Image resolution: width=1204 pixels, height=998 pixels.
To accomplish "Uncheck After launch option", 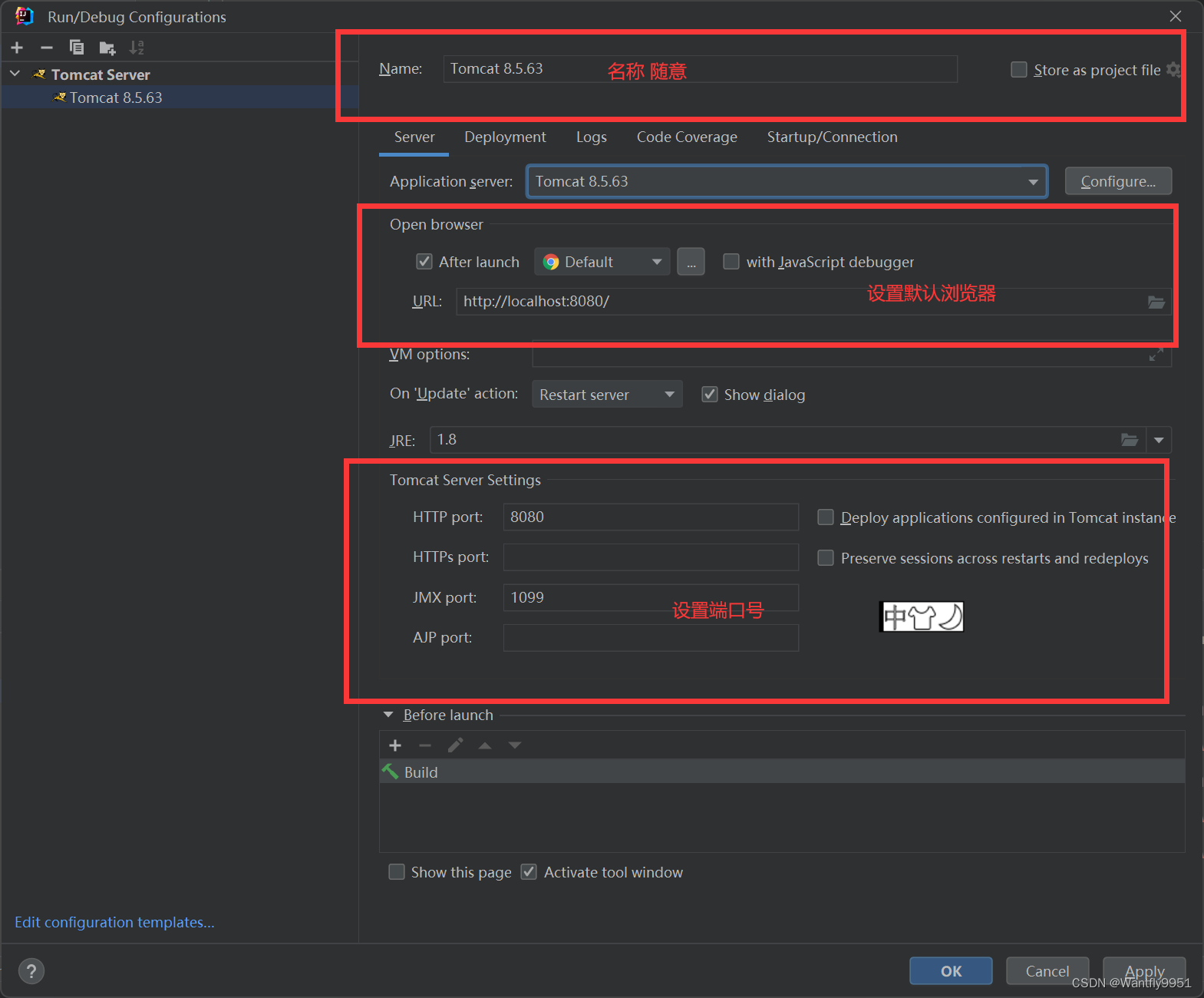I will tap(424, 262).
